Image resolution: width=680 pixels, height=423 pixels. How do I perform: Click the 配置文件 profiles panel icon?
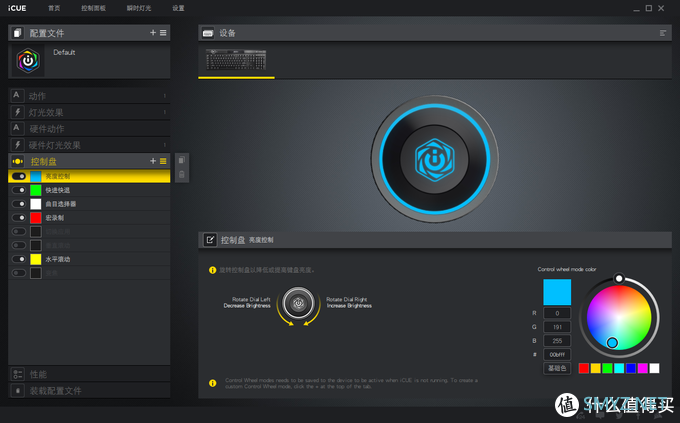click(17, 33)
